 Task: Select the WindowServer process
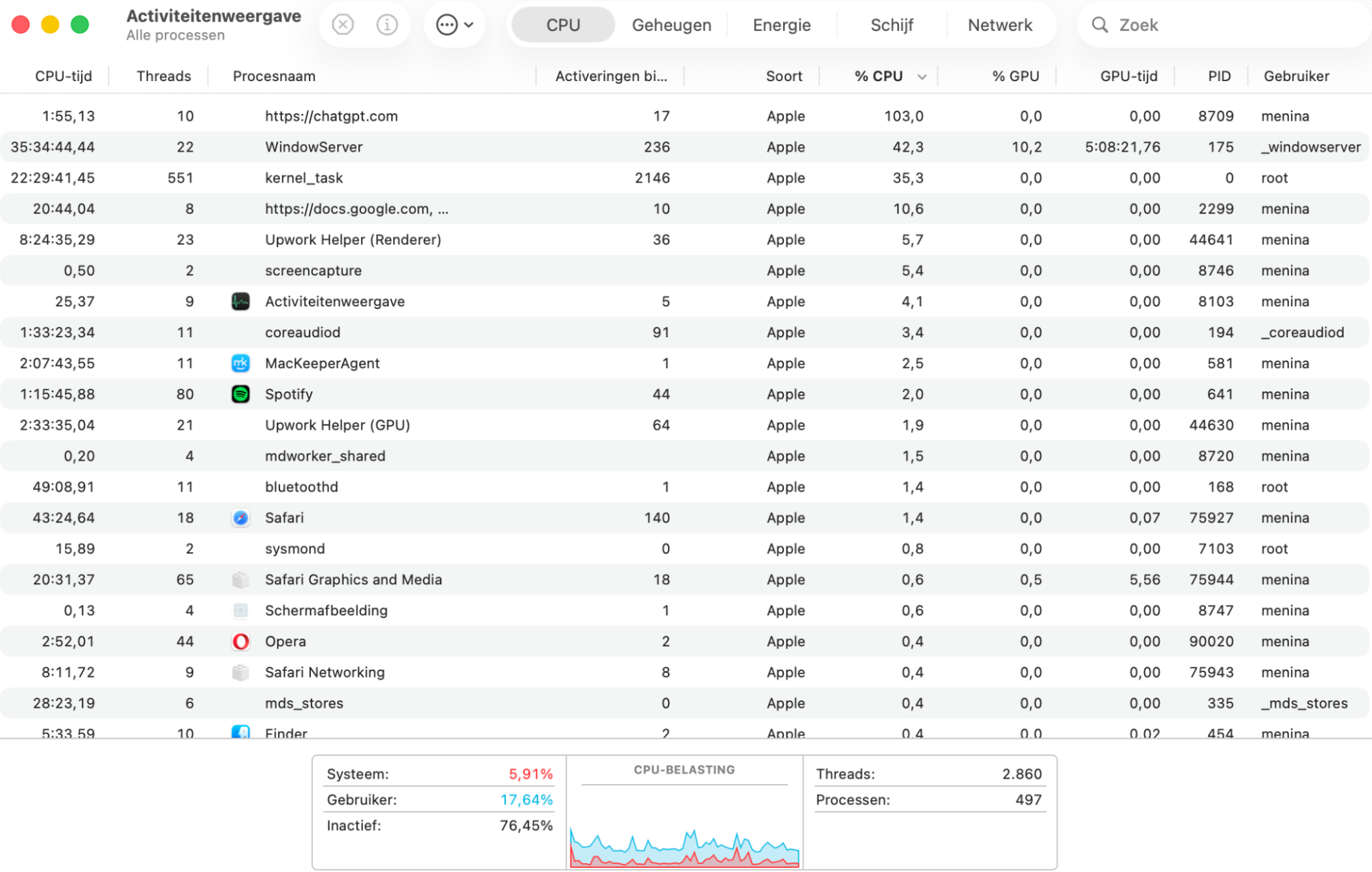(685, 147)
